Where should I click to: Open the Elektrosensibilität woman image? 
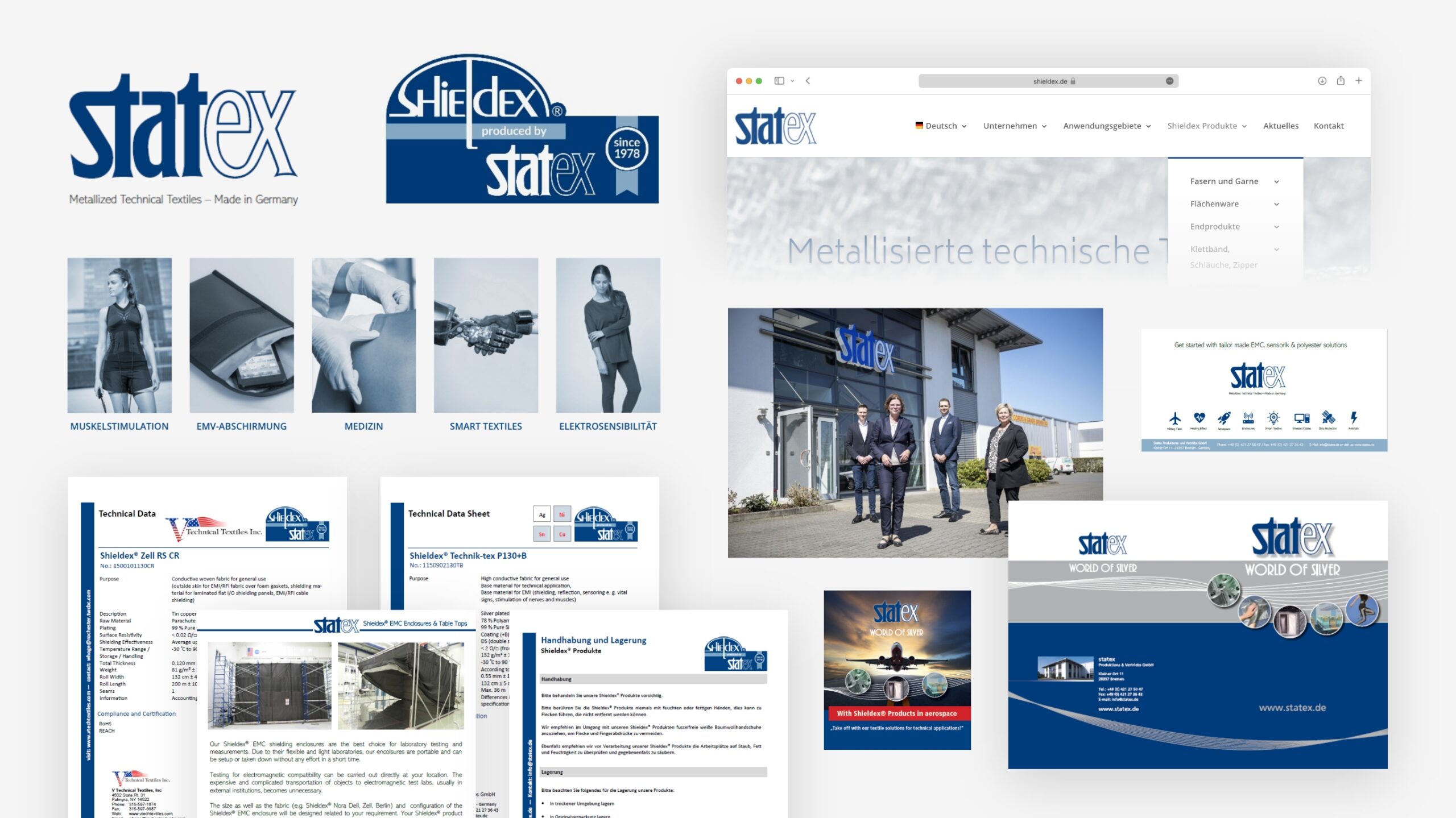[608, 335]
